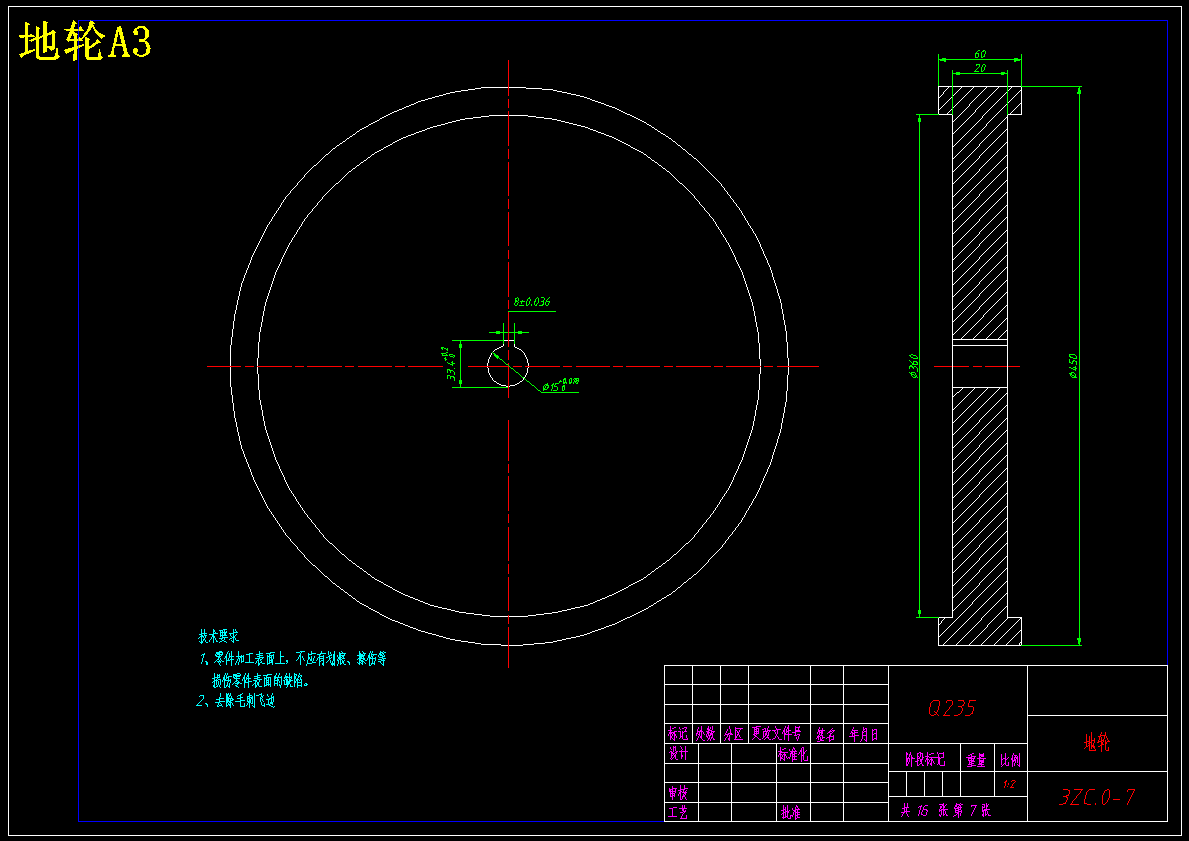Click the '1:2' scale value

tap(1009, 785)
